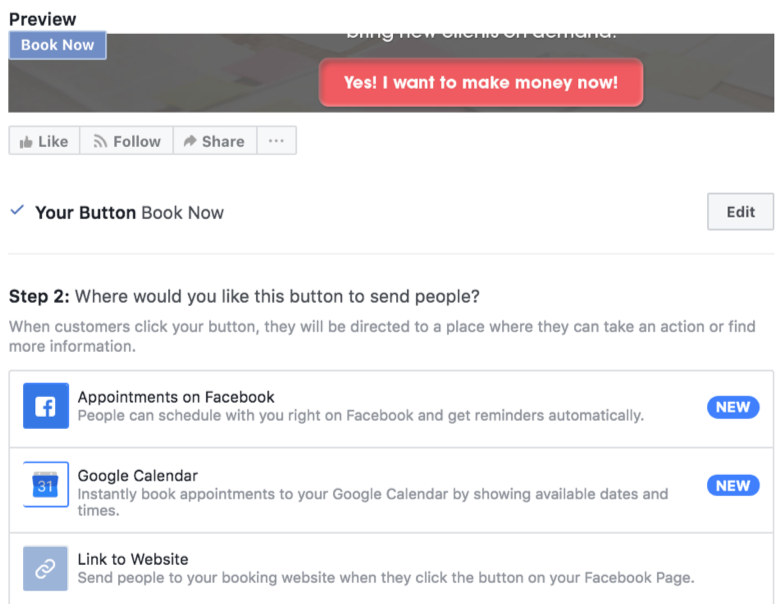Click the Google Calendar icon
This screenshot has width=775, height=604.
[46, 485]
